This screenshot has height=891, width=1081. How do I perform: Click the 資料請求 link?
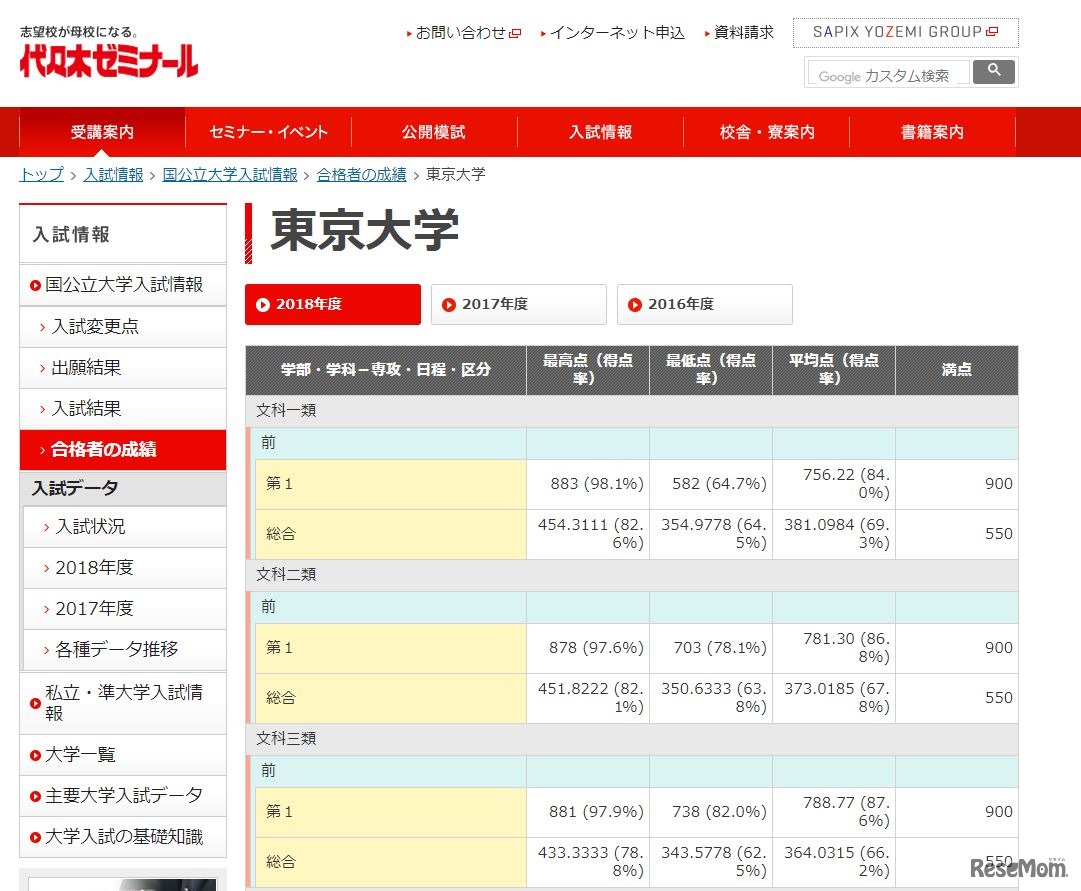pos(743,32)
